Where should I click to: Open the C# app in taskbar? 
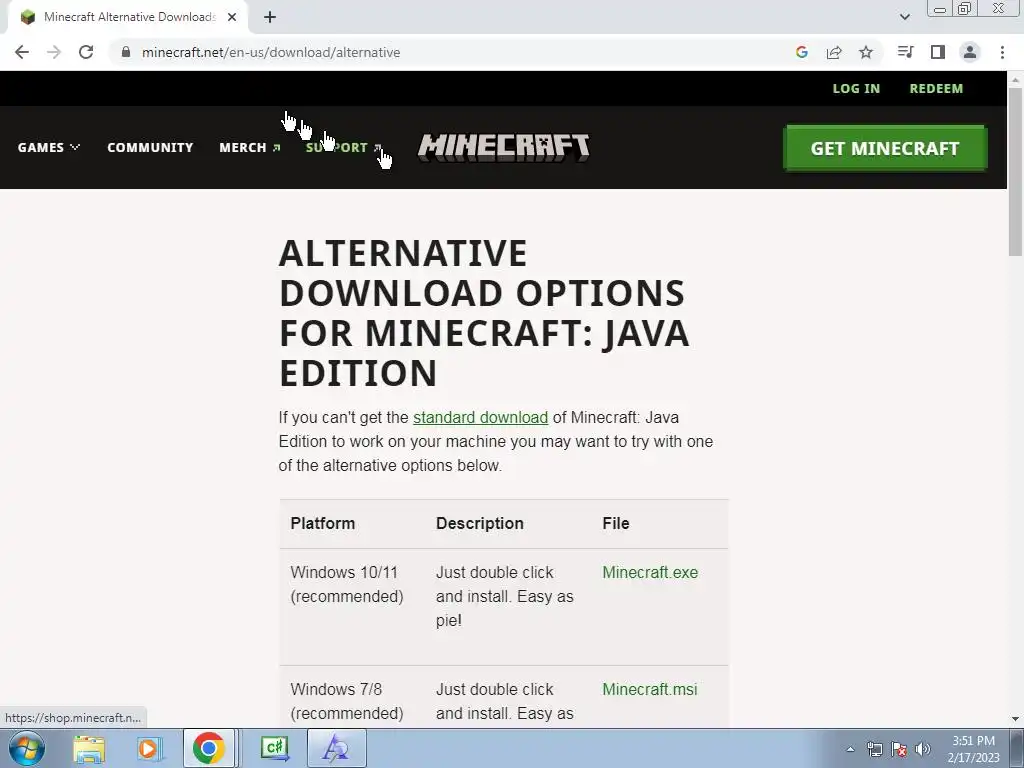coord(275,748)
